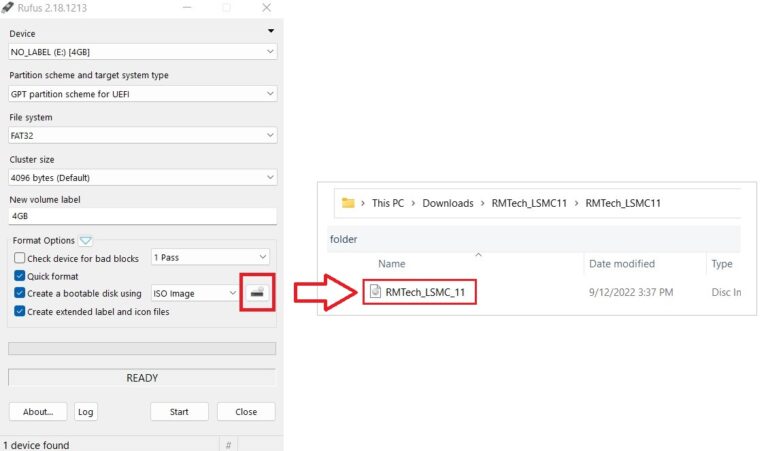The image size is (768, 451).
Task: Open device options arrow beside Device label
Action: tap(271, 31)
